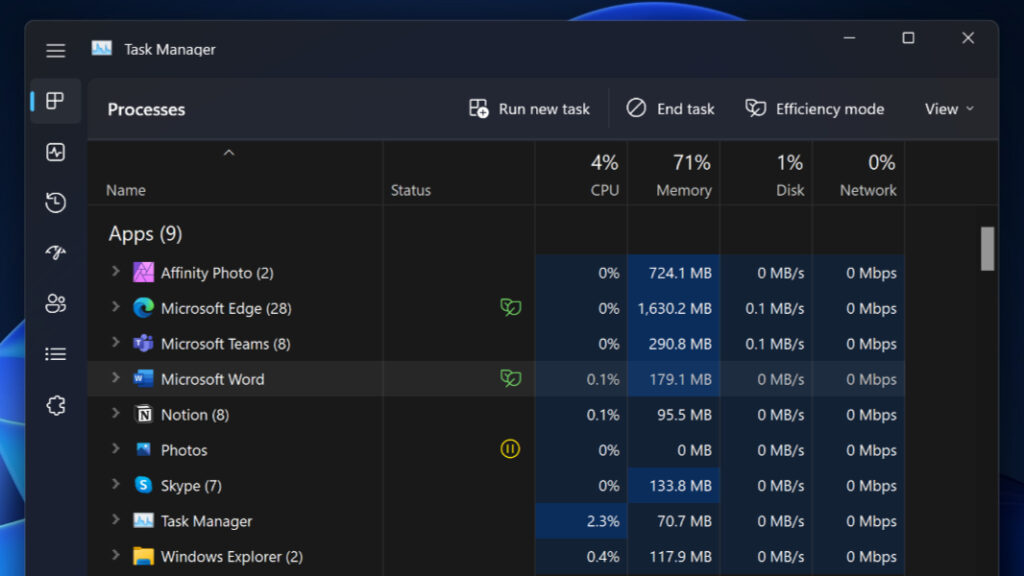The image size is (1024, 576).
Task: Select the Affinity Photo (2) row name
Action: [x=217, y=273]
